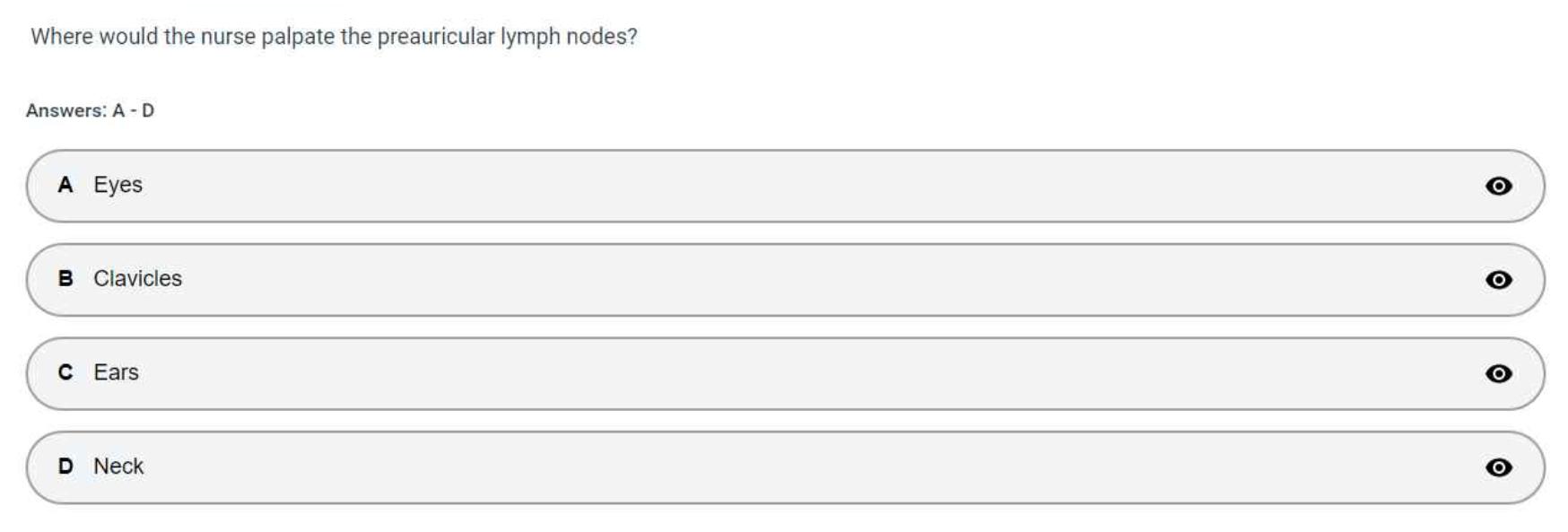The image size is (1568, 532).
Task: Click the bold letter B label
Action: pyautogui.click(x=65, y=279)
